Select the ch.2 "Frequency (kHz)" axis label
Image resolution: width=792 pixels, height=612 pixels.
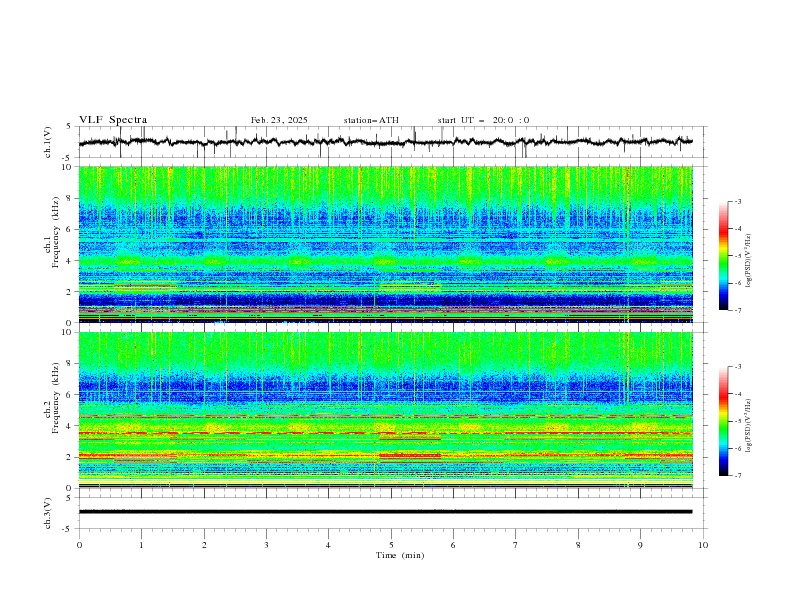pyautogui.click(x=56, y=398)
